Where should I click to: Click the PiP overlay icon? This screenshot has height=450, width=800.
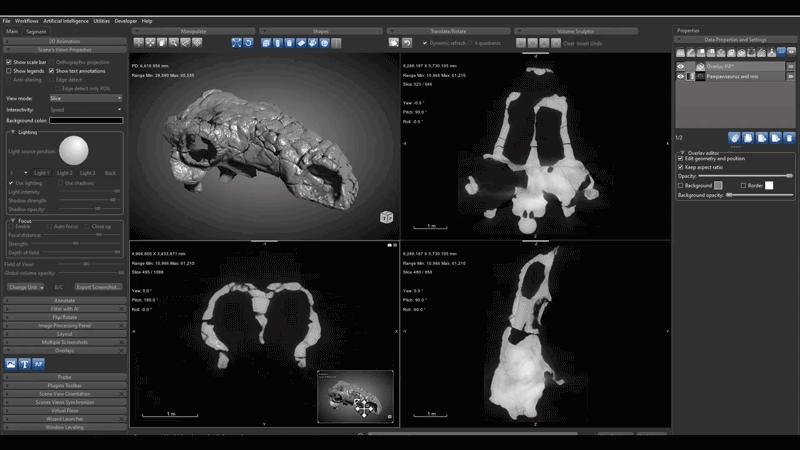coord(38,364)
